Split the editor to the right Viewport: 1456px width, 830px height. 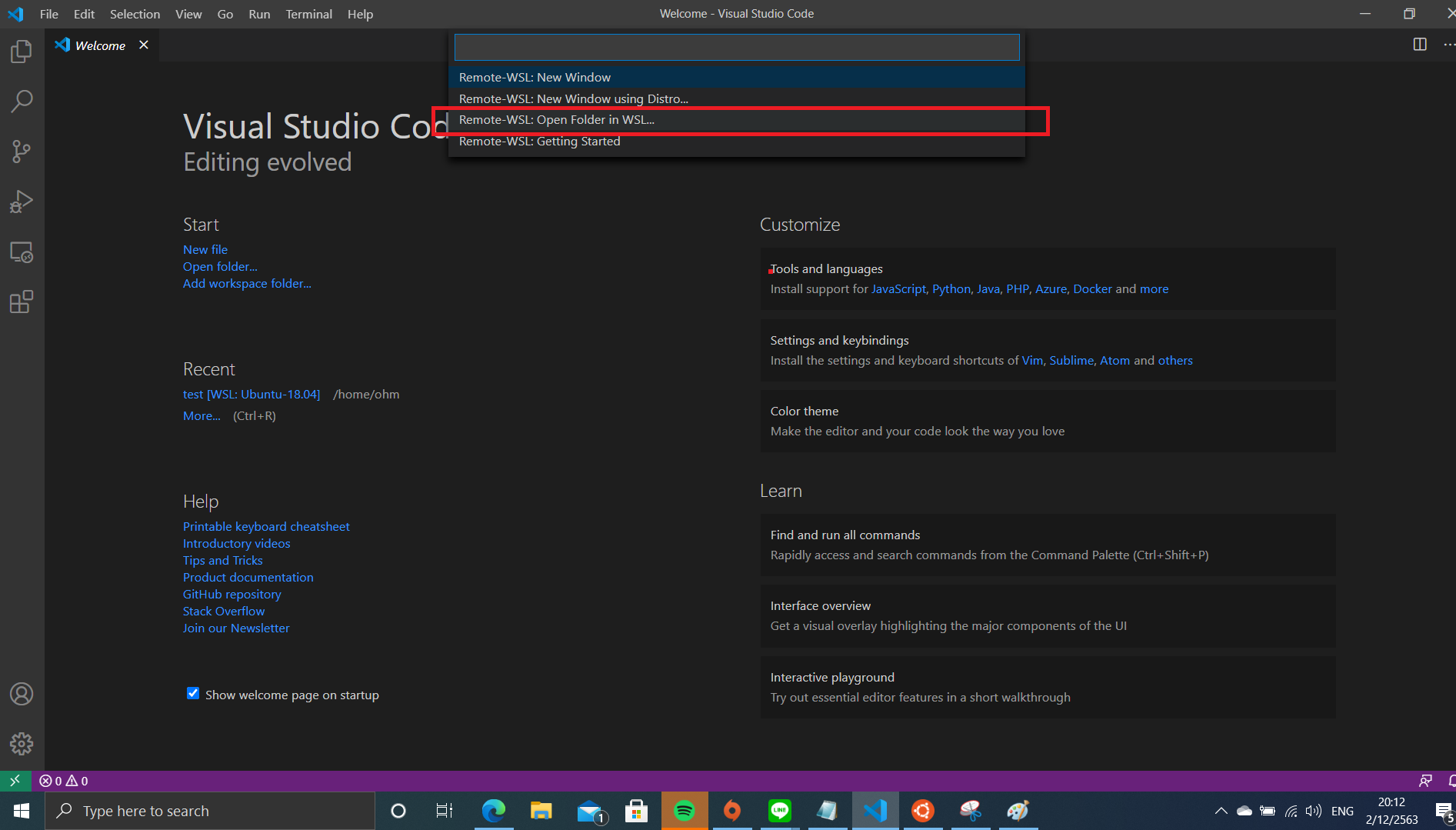[x=1420, y=45]
